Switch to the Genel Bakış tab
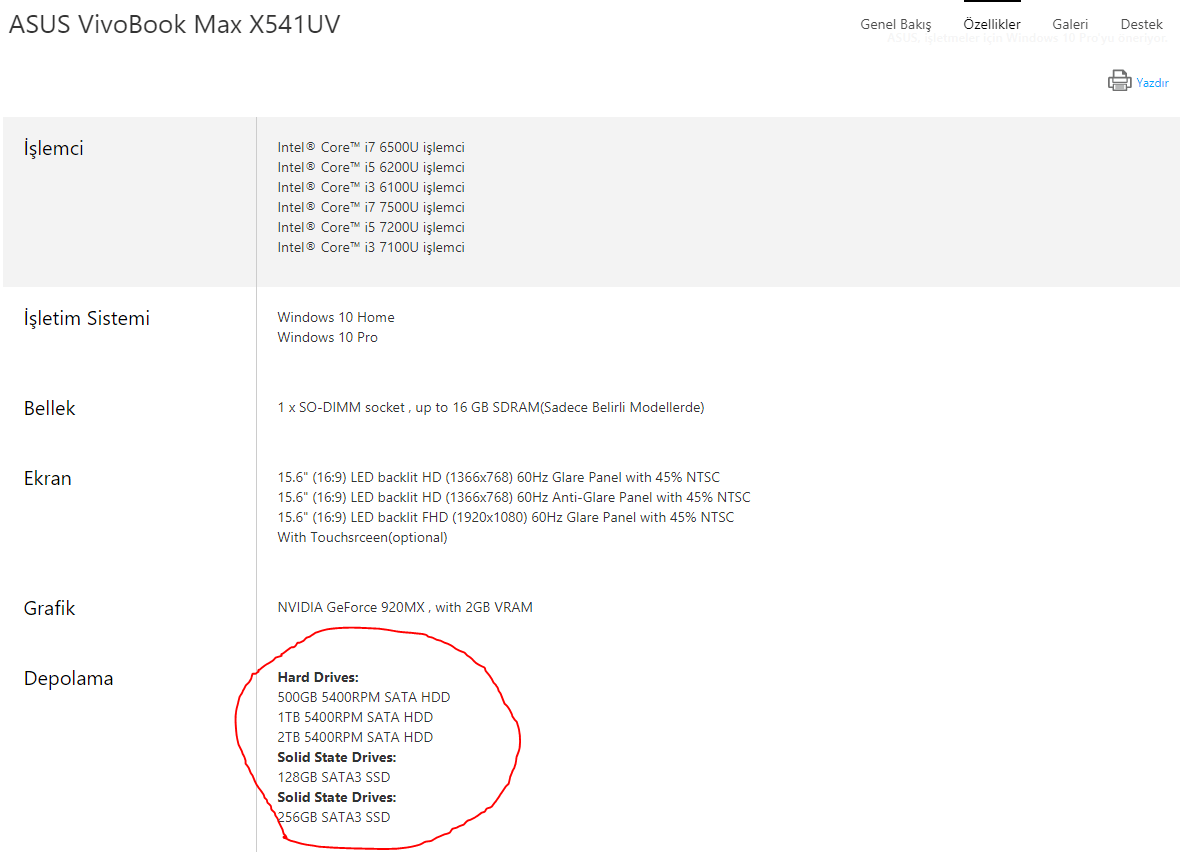The height and width of the screenshot is (852, 1196). click(x=895, y=24)
